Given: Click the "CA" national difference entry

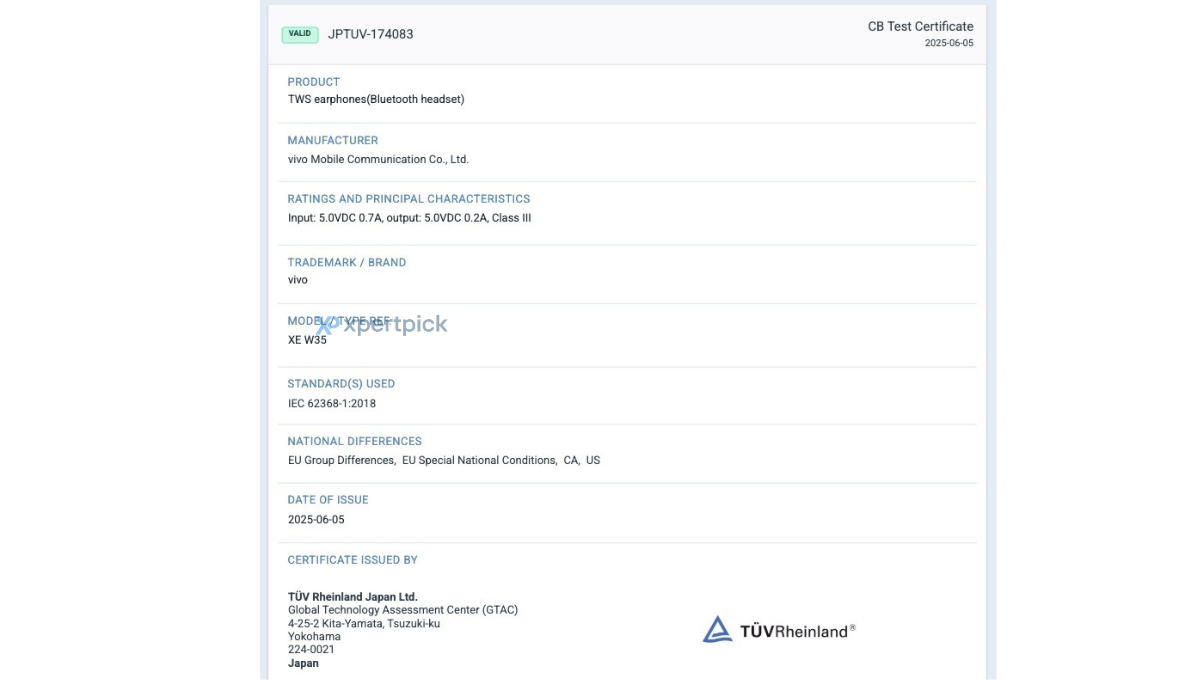Looking at the screenshot, I should [x=571, y=460].
